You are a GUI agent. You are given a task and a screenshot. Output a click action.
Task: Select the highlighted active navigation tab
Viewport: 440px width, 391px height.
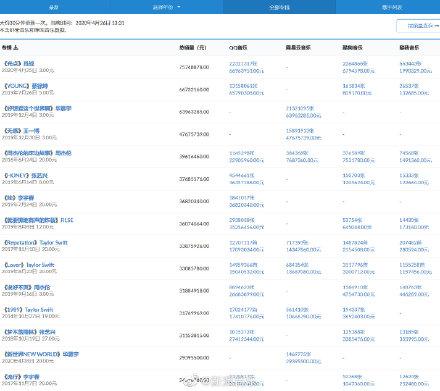[x=279, y=7]
